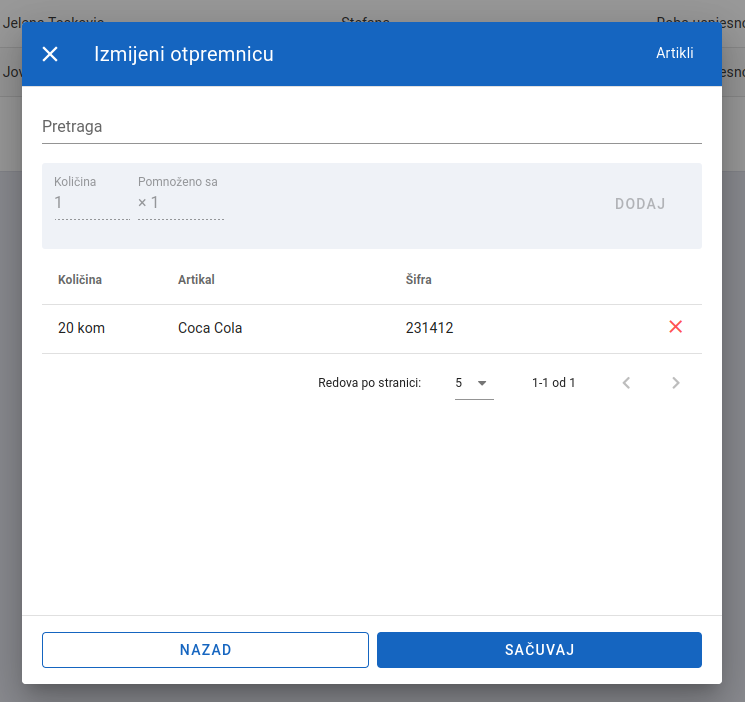Go to the previous page of rows
The height and width of the screenshot is (702, 745).
pyautogui.click(x=626, y=383)
